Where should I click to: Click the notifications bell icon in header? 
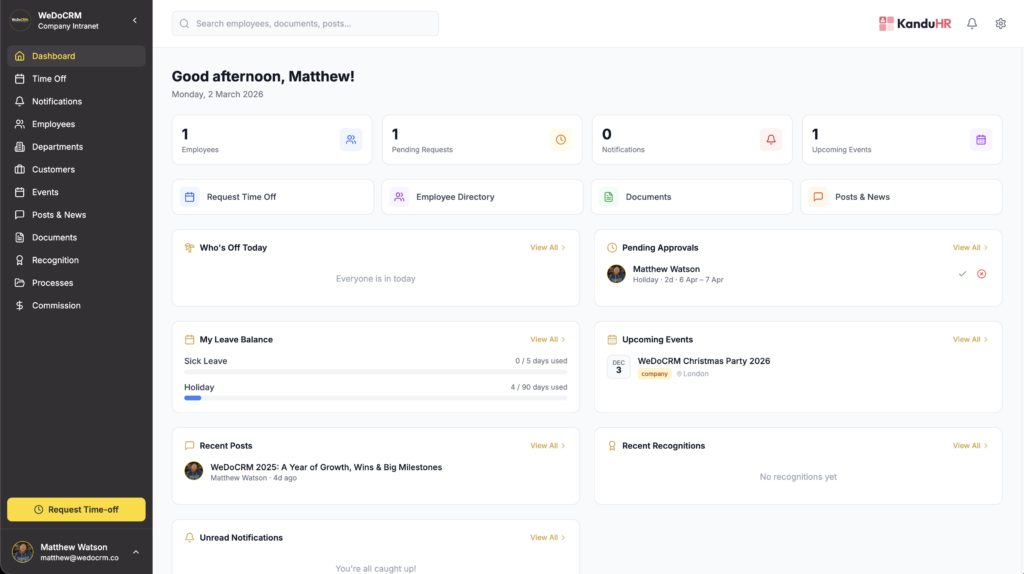click(x=971, y=24)
